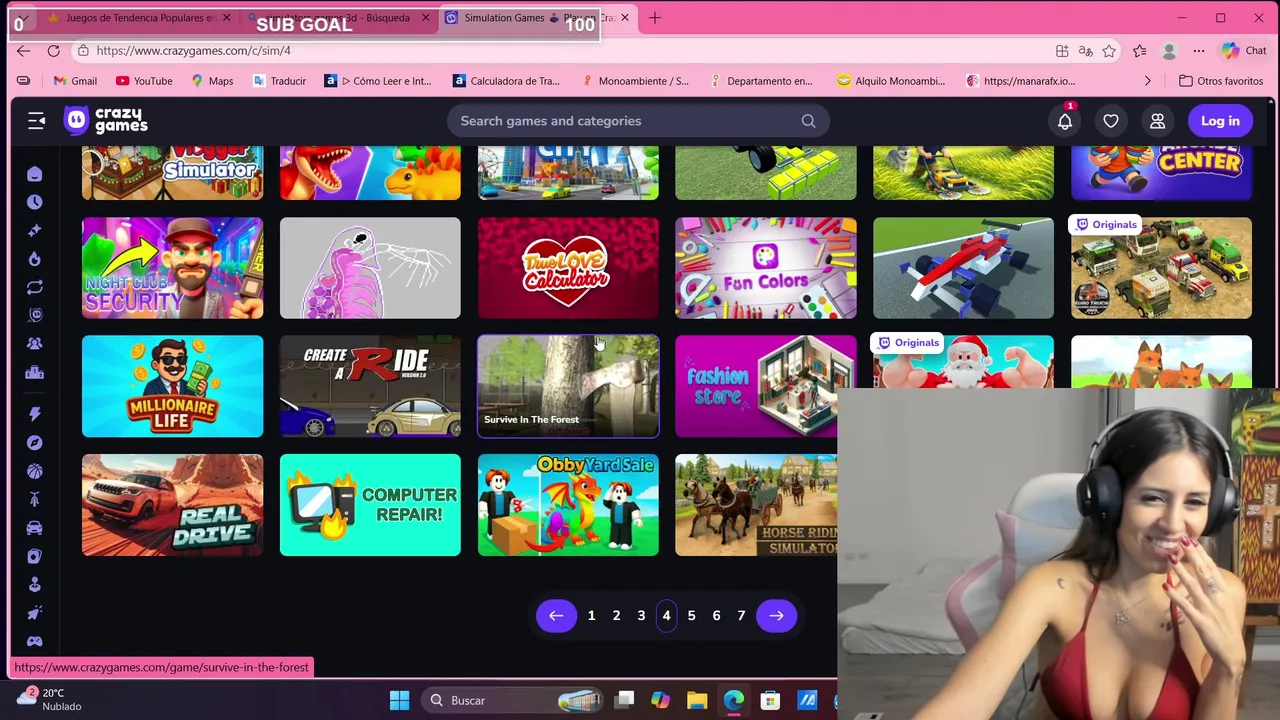Open Computer Repair game
The image size is (1280, 720).
pyautogui.click(x=370, y=505)
